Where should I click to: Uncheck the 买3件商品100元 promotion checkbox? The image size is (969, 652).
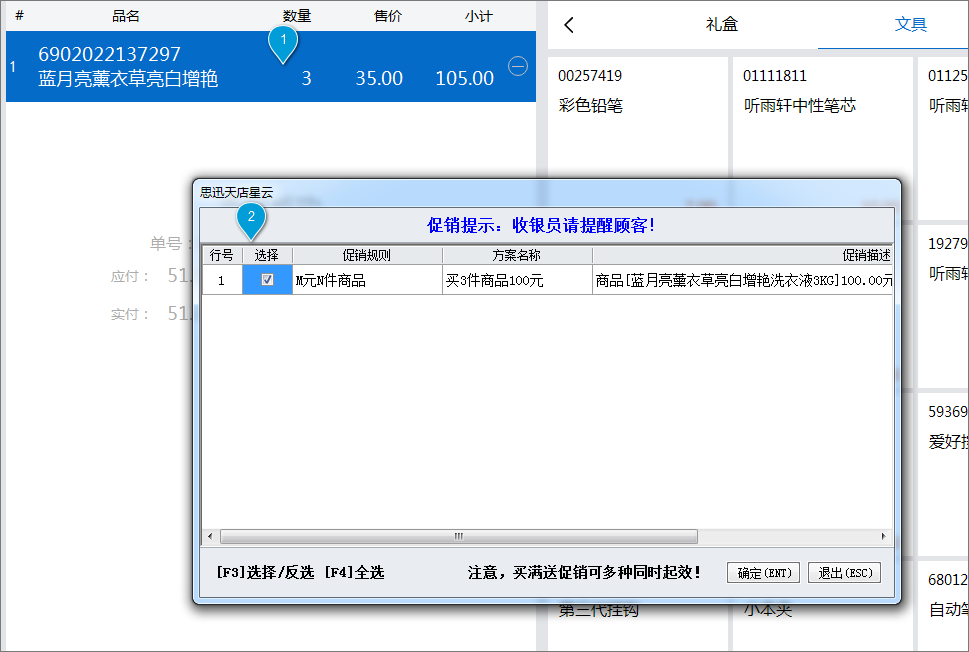click(x=267, y=280)
